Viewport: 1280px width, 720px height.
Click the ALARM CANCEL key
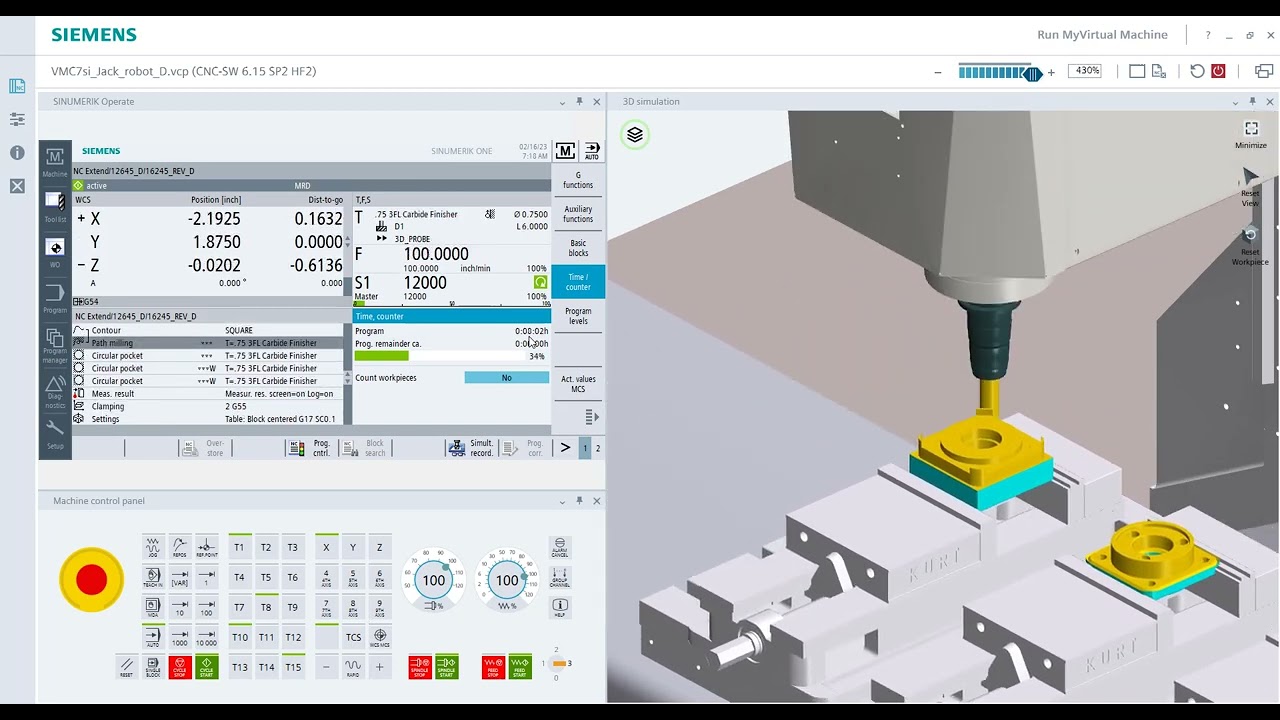click(x=560, y=547)
